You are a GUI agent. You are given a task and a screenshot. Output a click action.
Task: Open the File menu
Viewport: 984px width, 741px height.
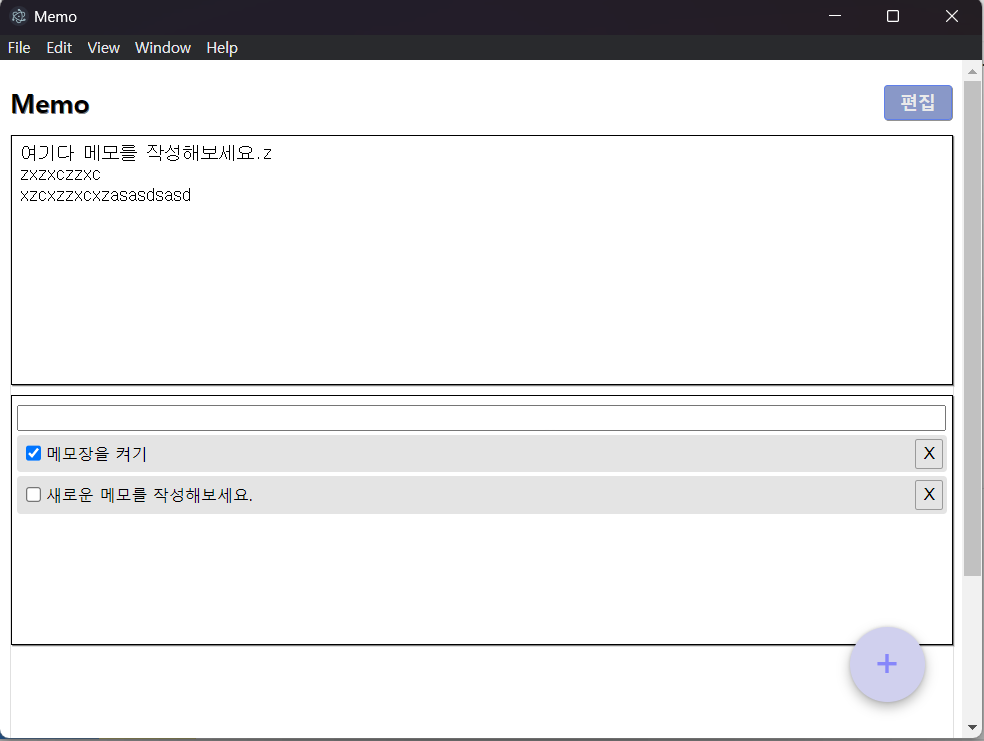[19, 48]
